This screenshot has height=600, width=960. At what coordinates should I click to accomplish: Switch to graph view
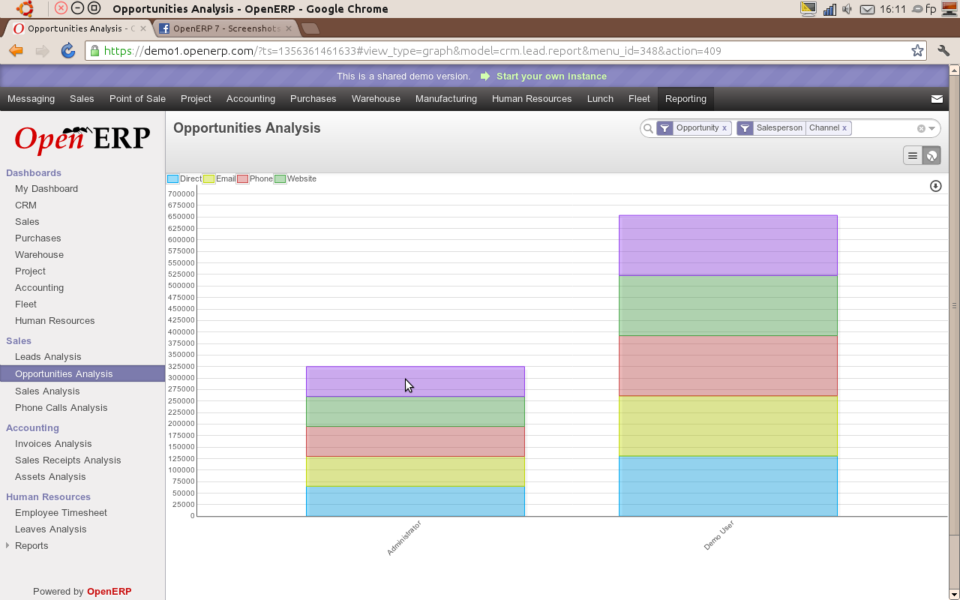pyautogui.click(x=931, y=156)
